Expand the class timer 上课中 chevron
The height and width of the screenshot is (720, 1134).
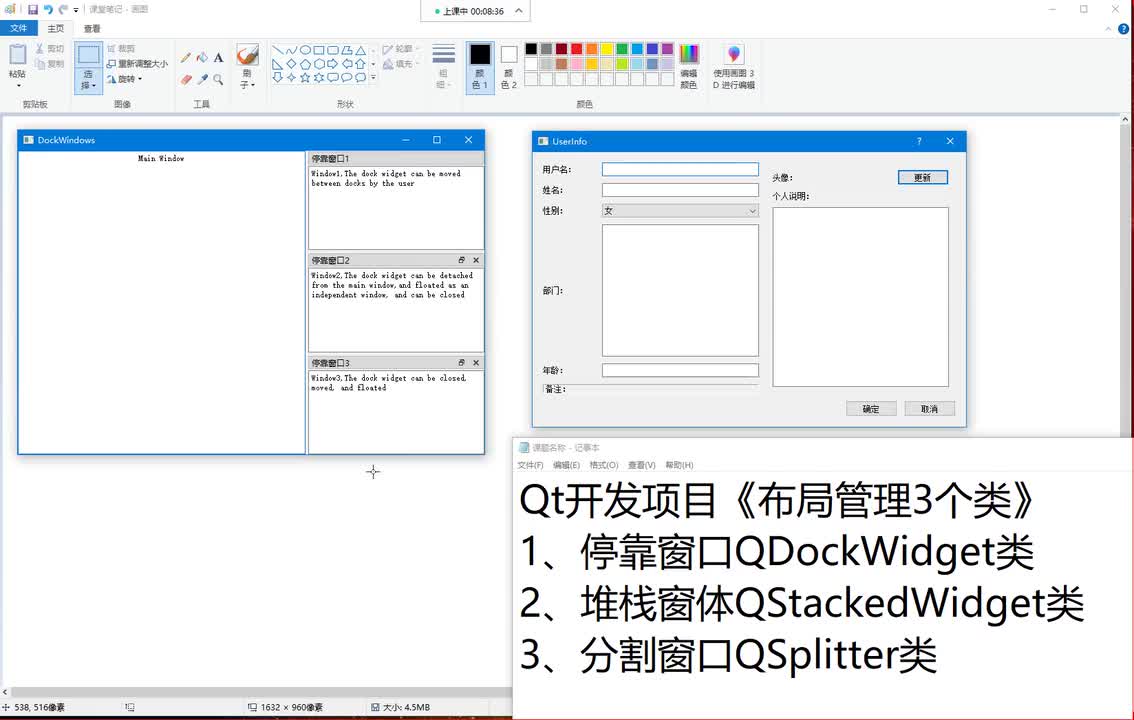click(519, 11)
